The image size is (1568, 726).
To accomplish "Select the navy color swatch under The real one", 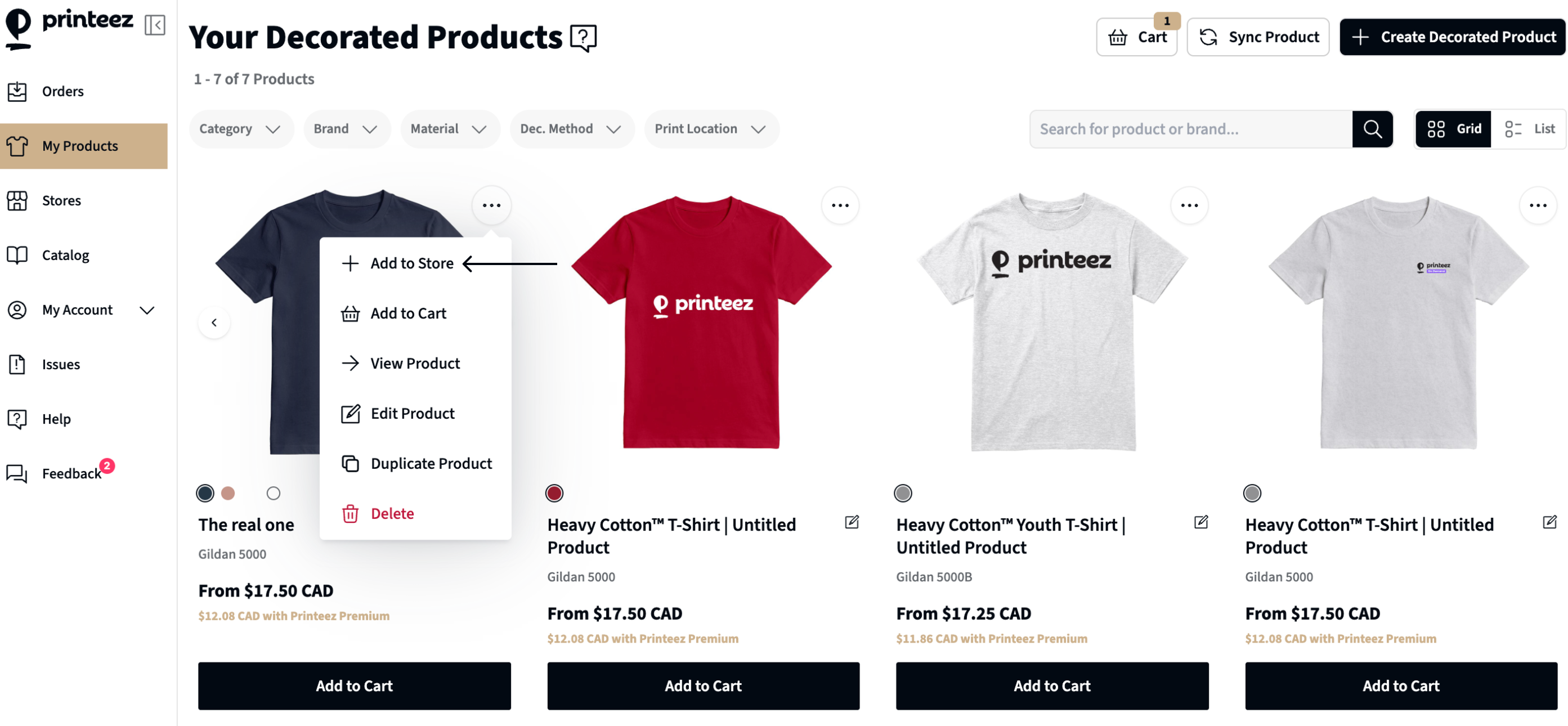I will click(204, 494).
